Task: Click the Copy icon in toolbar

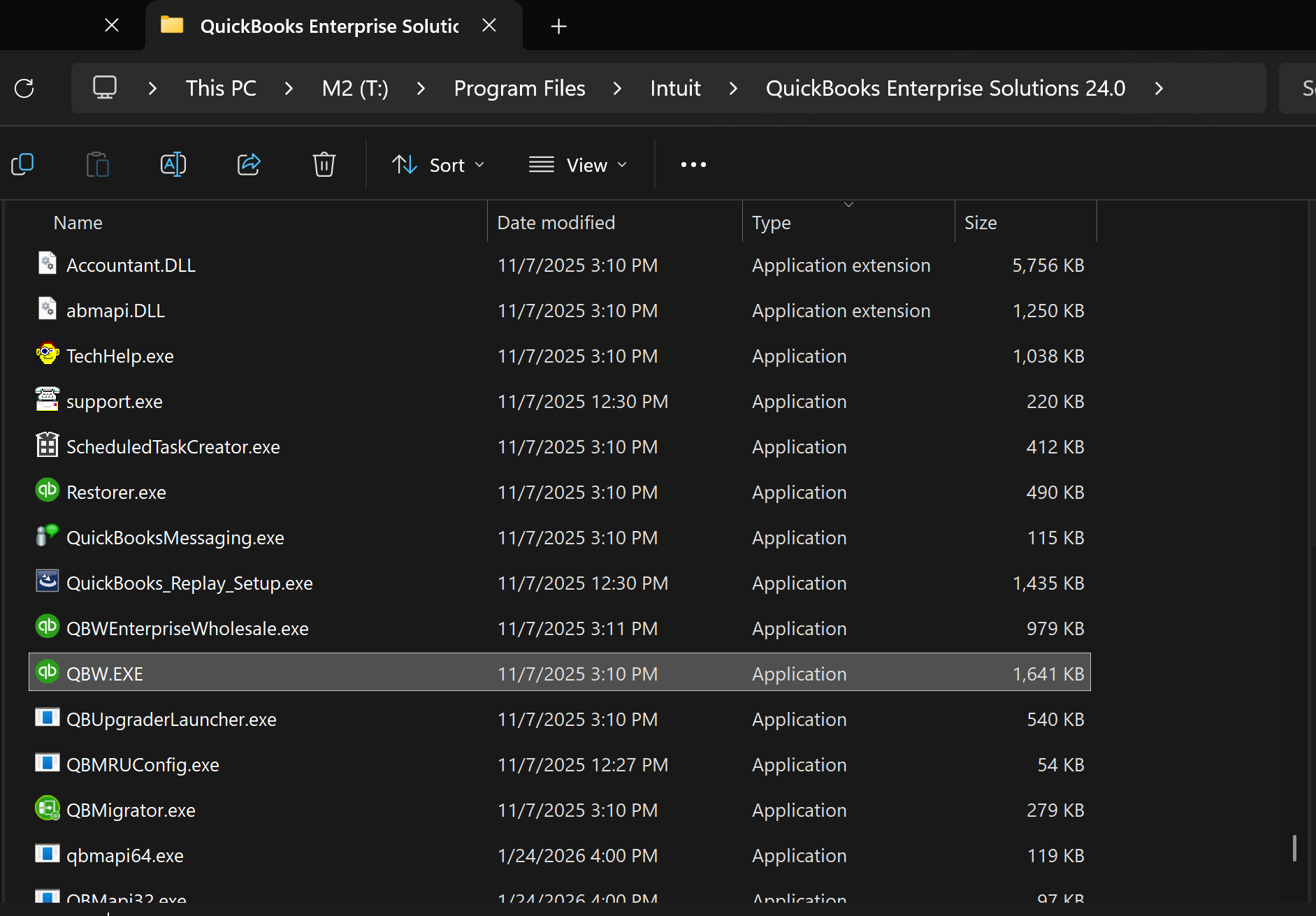Action: pos(22,164)
